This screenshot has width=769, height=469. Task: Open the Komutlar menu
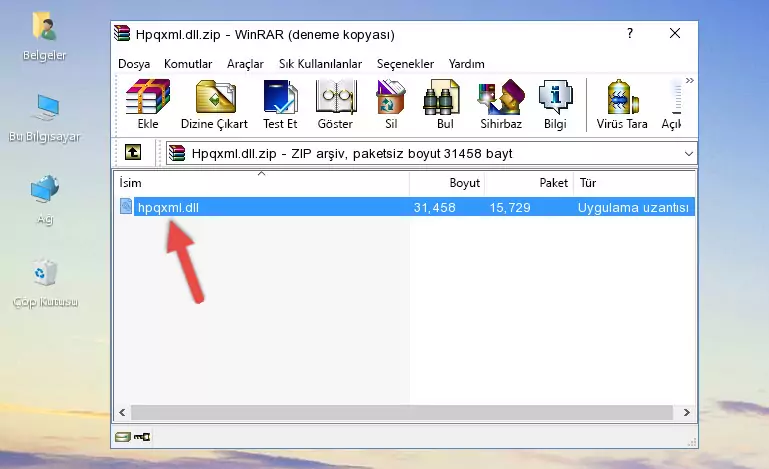(188, 64)
